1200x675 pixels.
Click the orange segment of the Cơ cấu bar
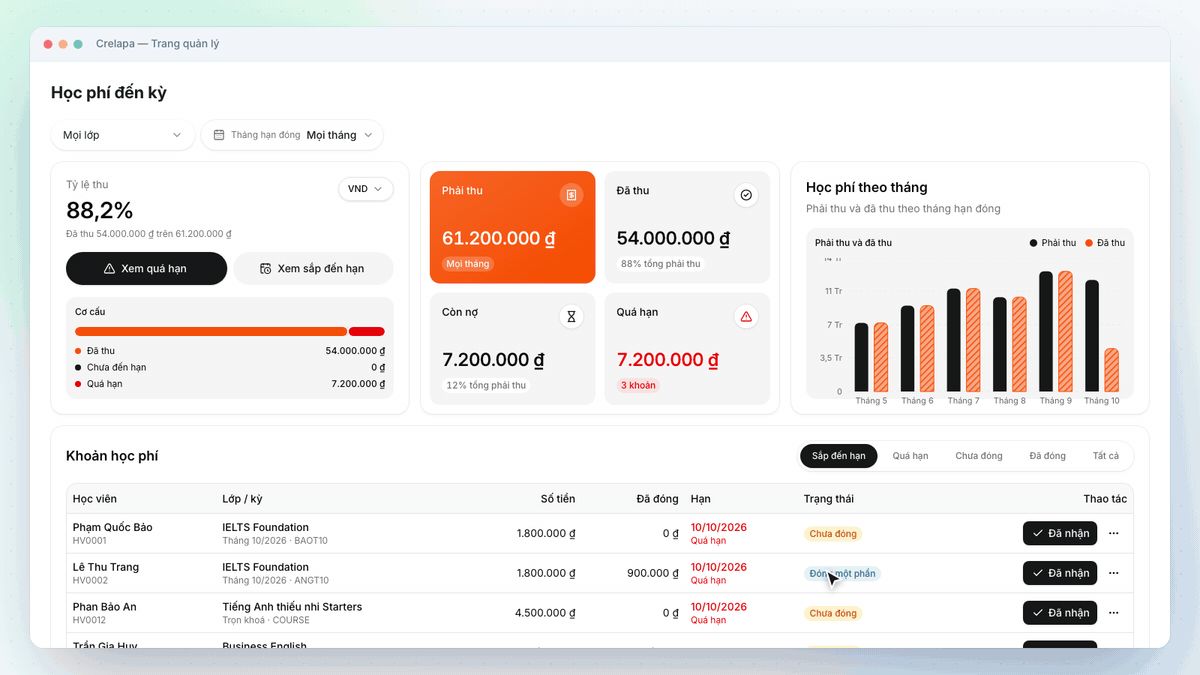pyautogui.click(x=211, y=332)
